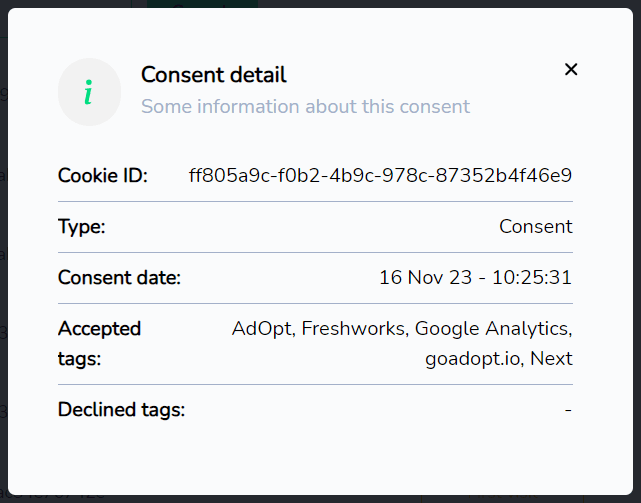Viewport: 641px width, 503px height.
Task: Click the Cookie ID label
Action: click(x=103, y=176)
